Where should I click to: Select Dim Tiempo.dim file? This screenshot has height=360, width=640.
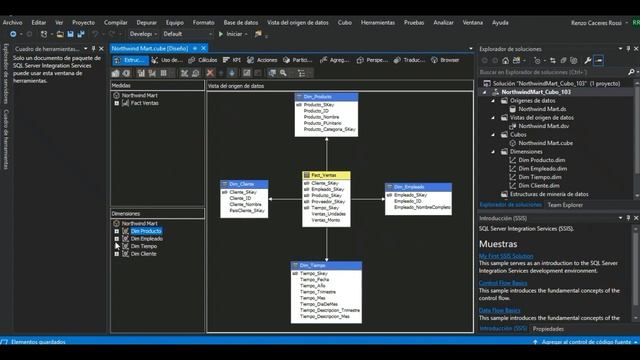(540, 177)
